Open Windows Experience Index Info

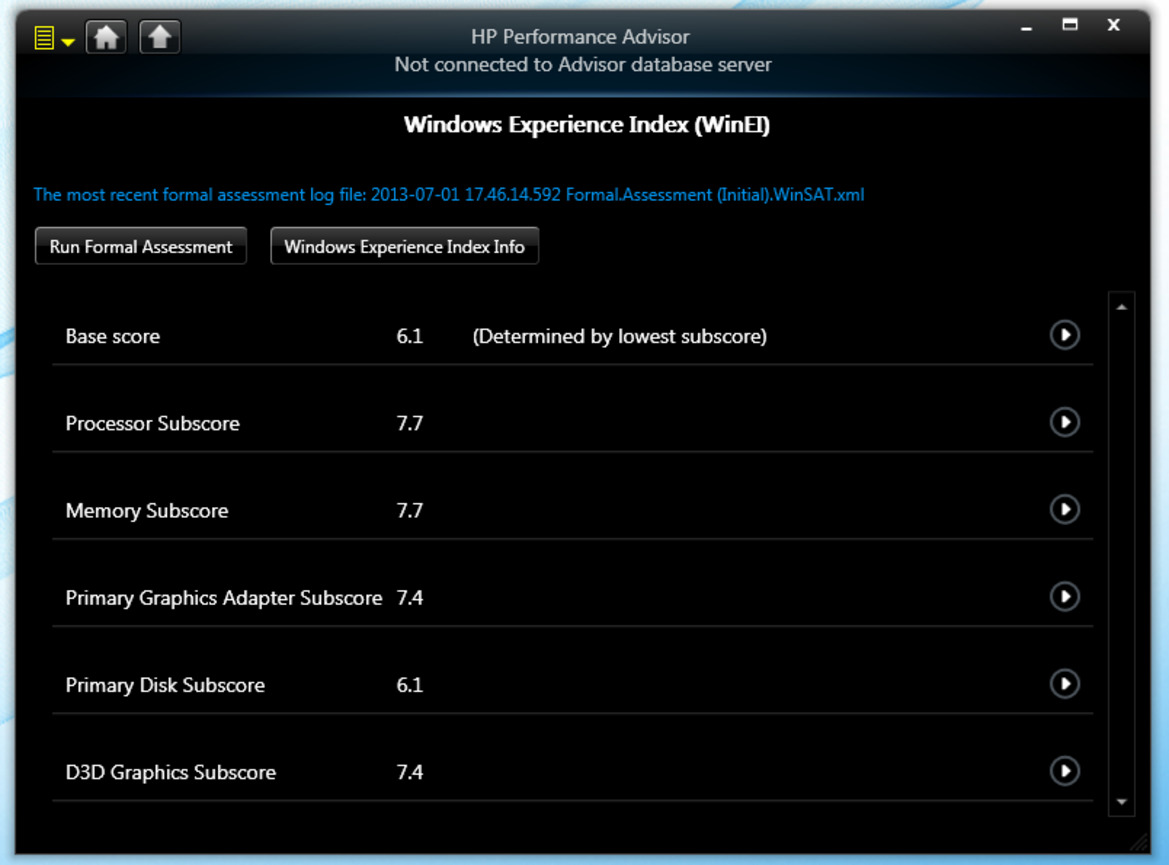(404, 246)
